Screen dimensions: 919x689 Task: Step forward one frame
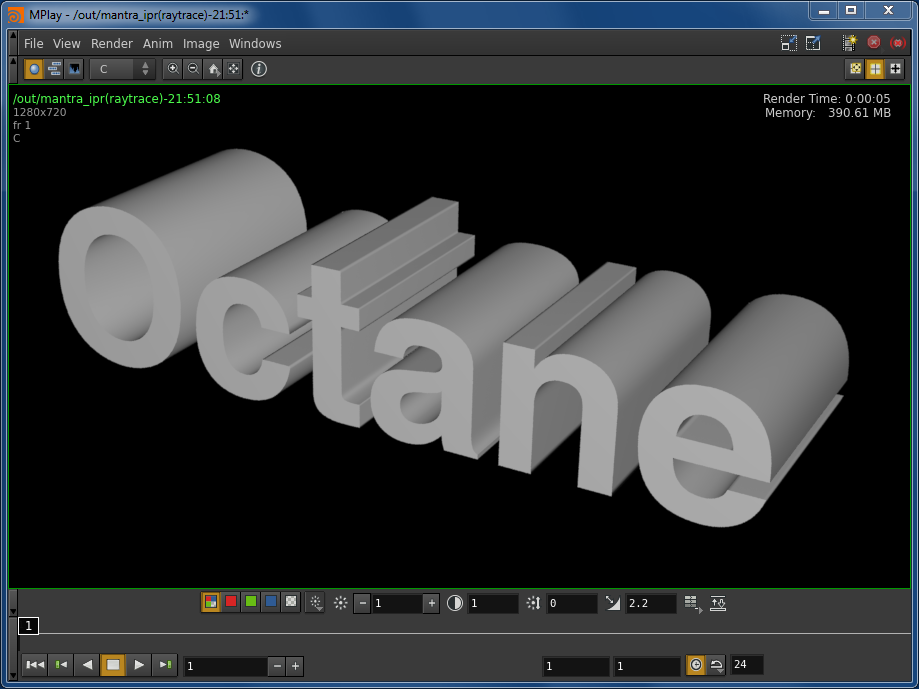click(165, 665)
